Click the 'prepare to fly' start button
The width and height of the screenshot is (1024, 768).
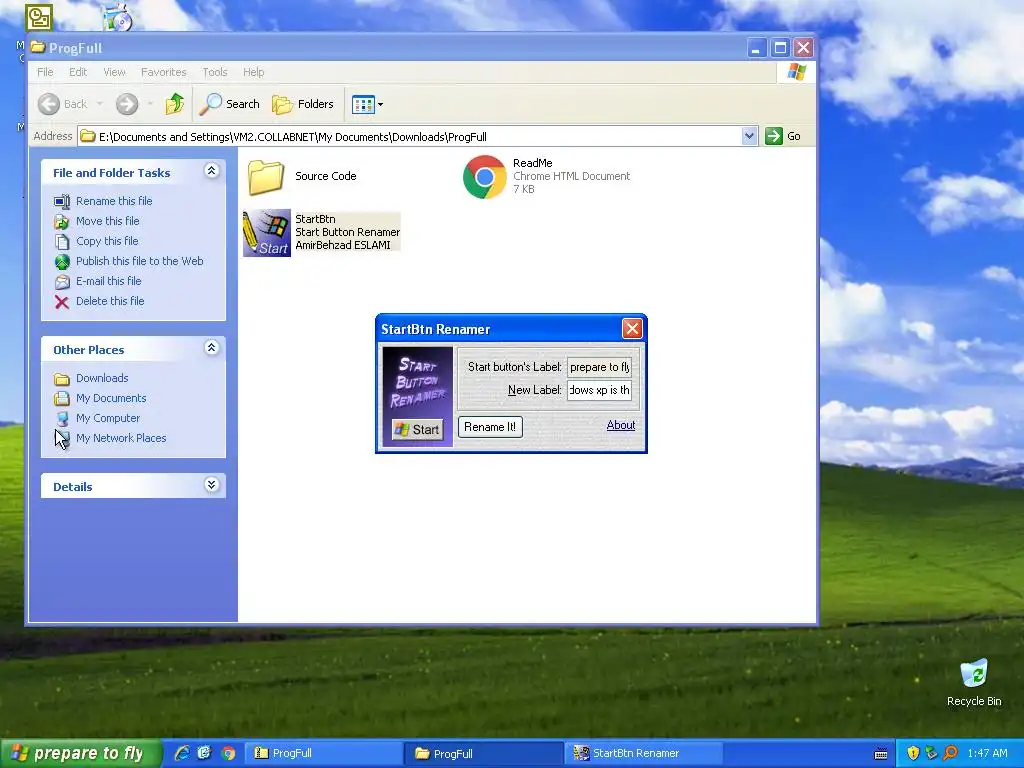[x=80, y=753]
